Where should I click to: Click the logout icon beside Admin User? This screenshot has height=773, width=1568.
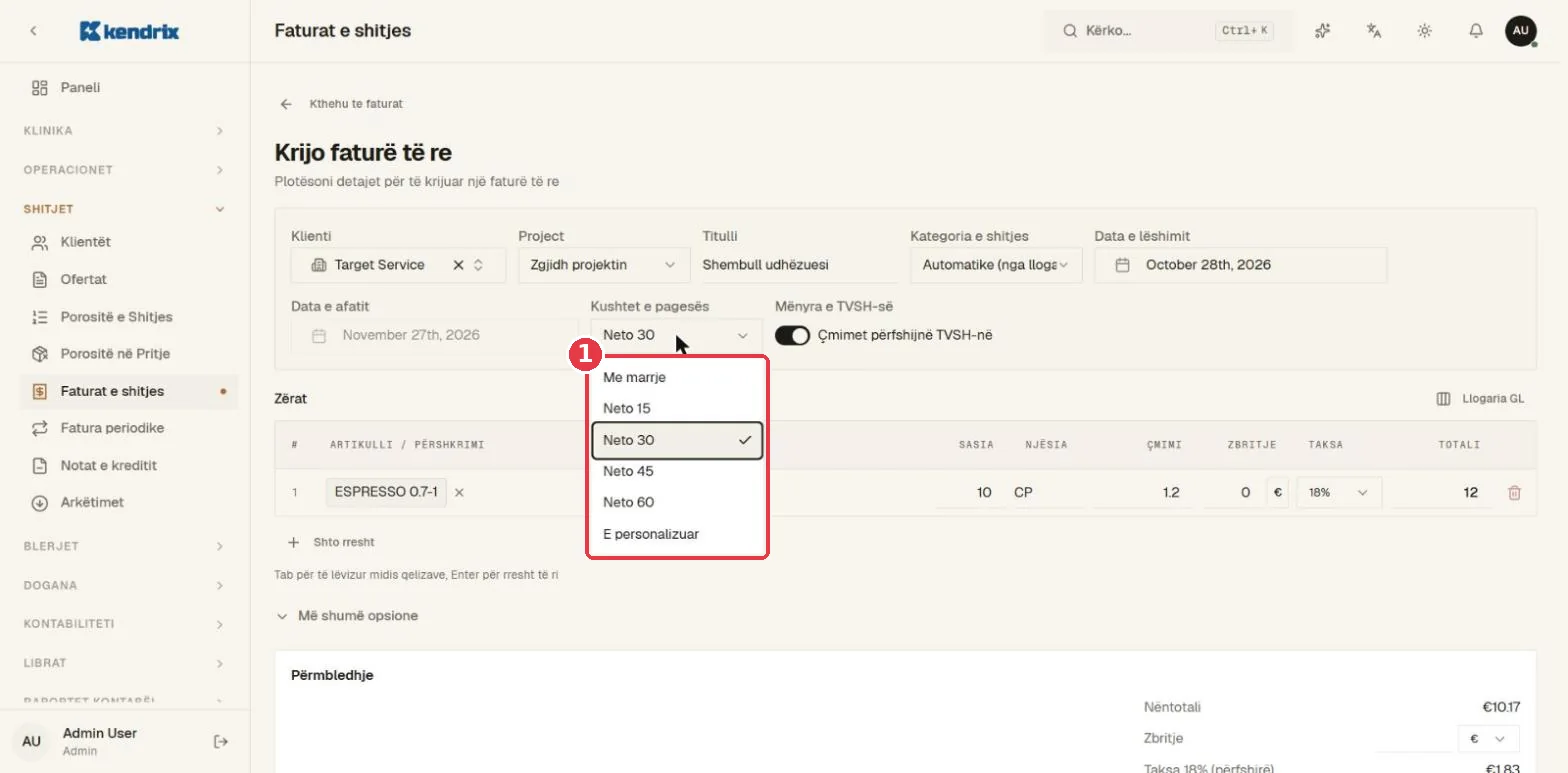(221, 741)
